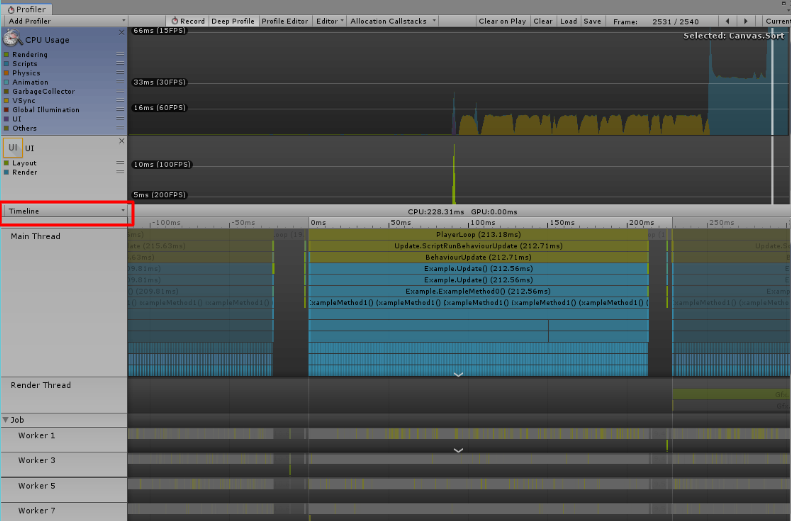Viewport: 791px width, 521px height.
Task: Click the UI module icon
Action: 13,148
